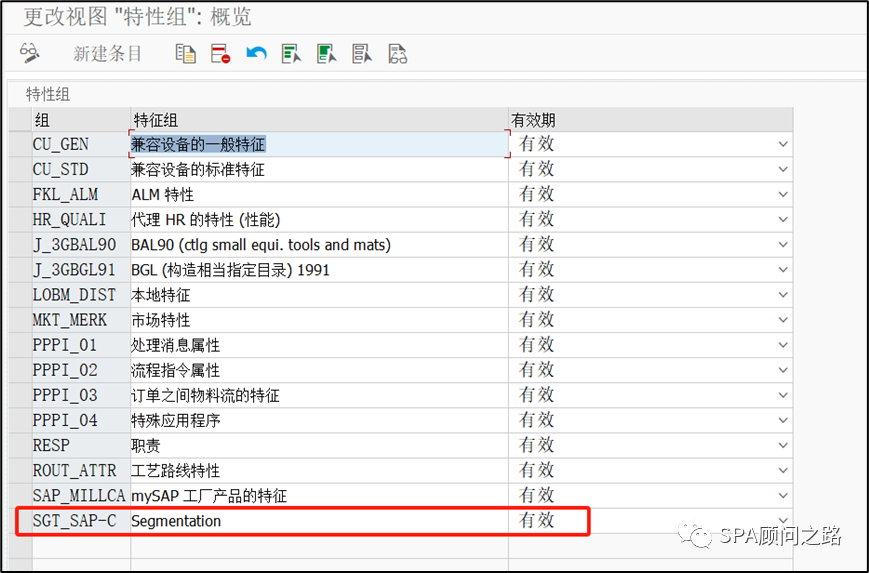Click the Deselect All icon
Screen dimensions: 869x573
[x=362, y=54]
